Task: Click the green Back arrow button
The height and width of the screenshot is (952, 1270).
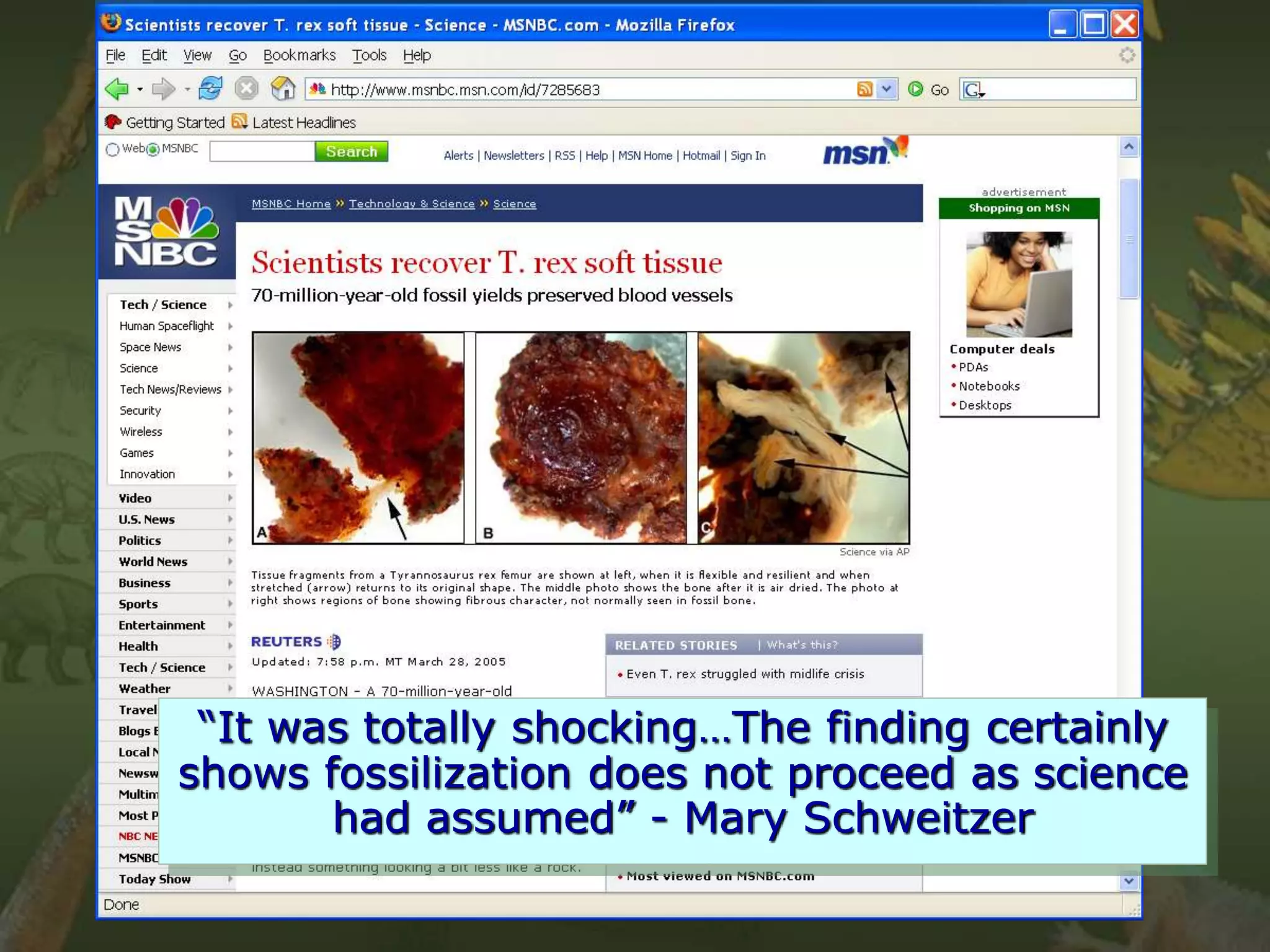Action: tap(116, 89)
